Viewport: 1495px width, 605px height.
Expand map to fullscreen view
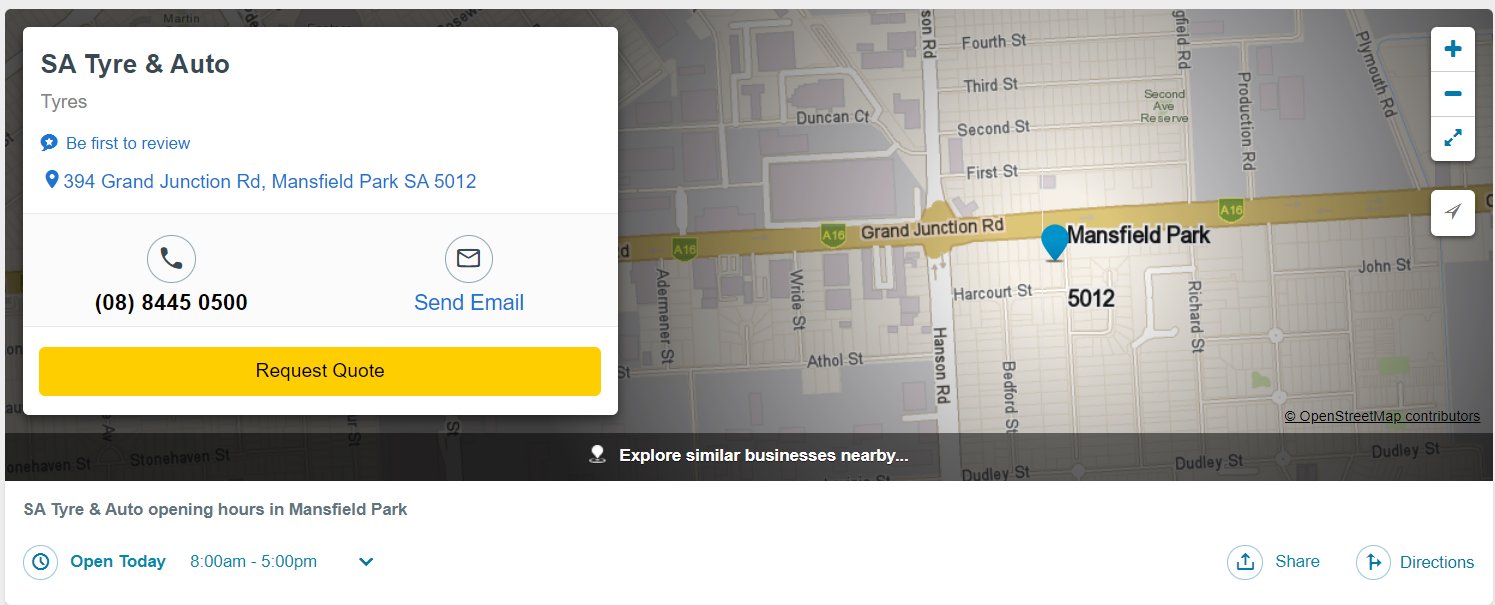coord(1453,139)
